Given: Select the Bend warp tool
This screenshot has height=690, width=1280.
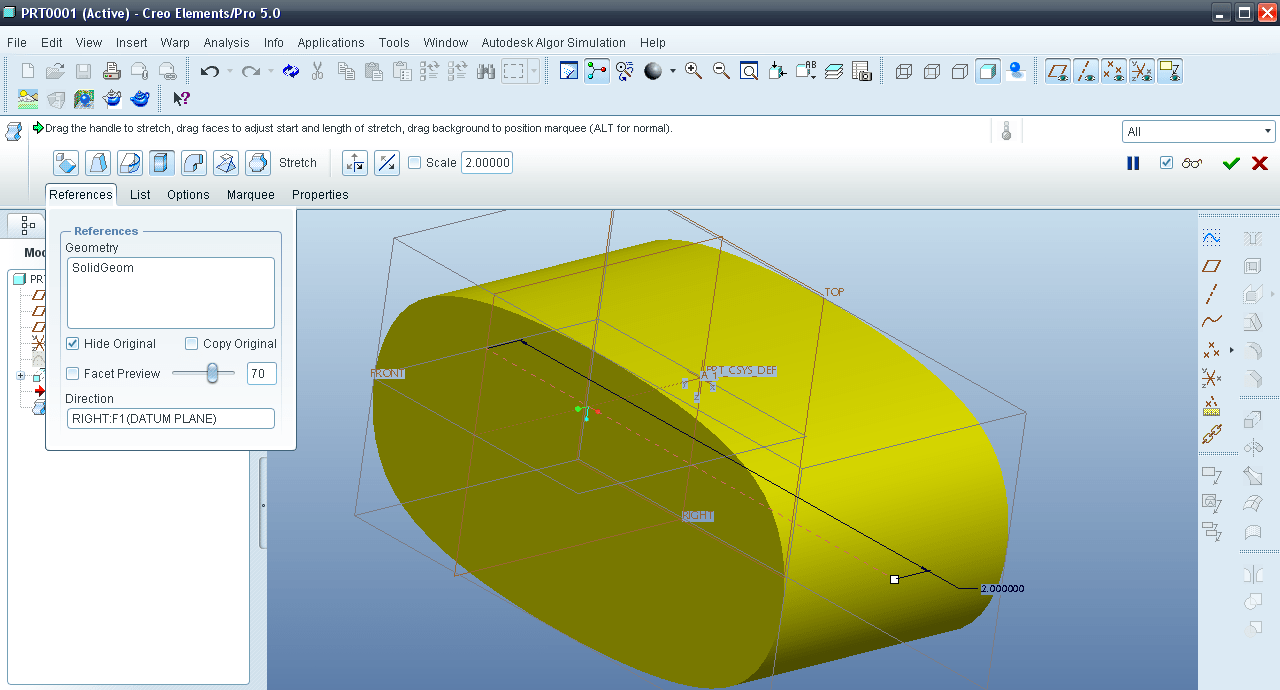Looking at the screenshot, I should coord(194,163).
